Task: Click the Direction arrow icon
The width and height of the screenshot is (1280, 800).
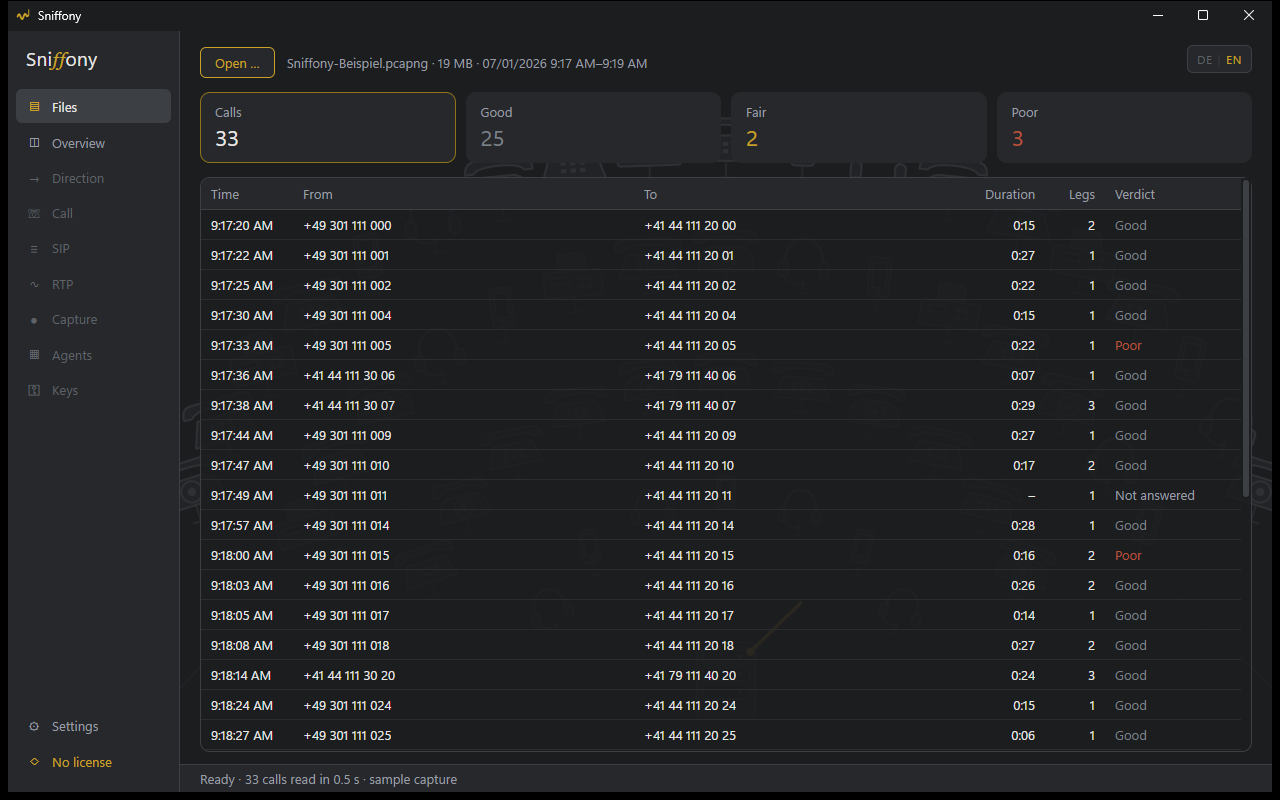Action: point(35,179)
